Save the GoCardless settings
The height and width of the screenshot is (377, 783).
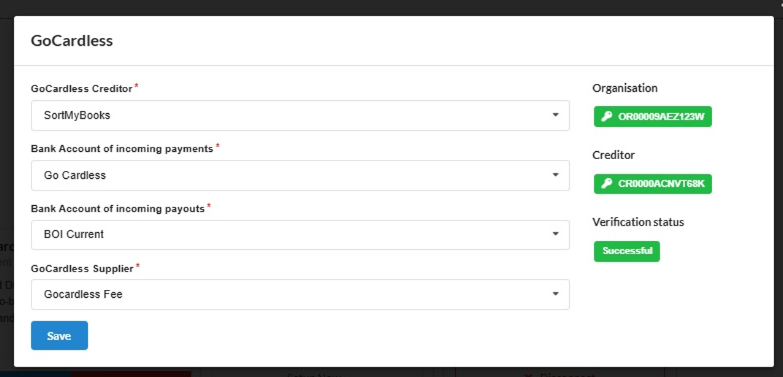[59, 336]
